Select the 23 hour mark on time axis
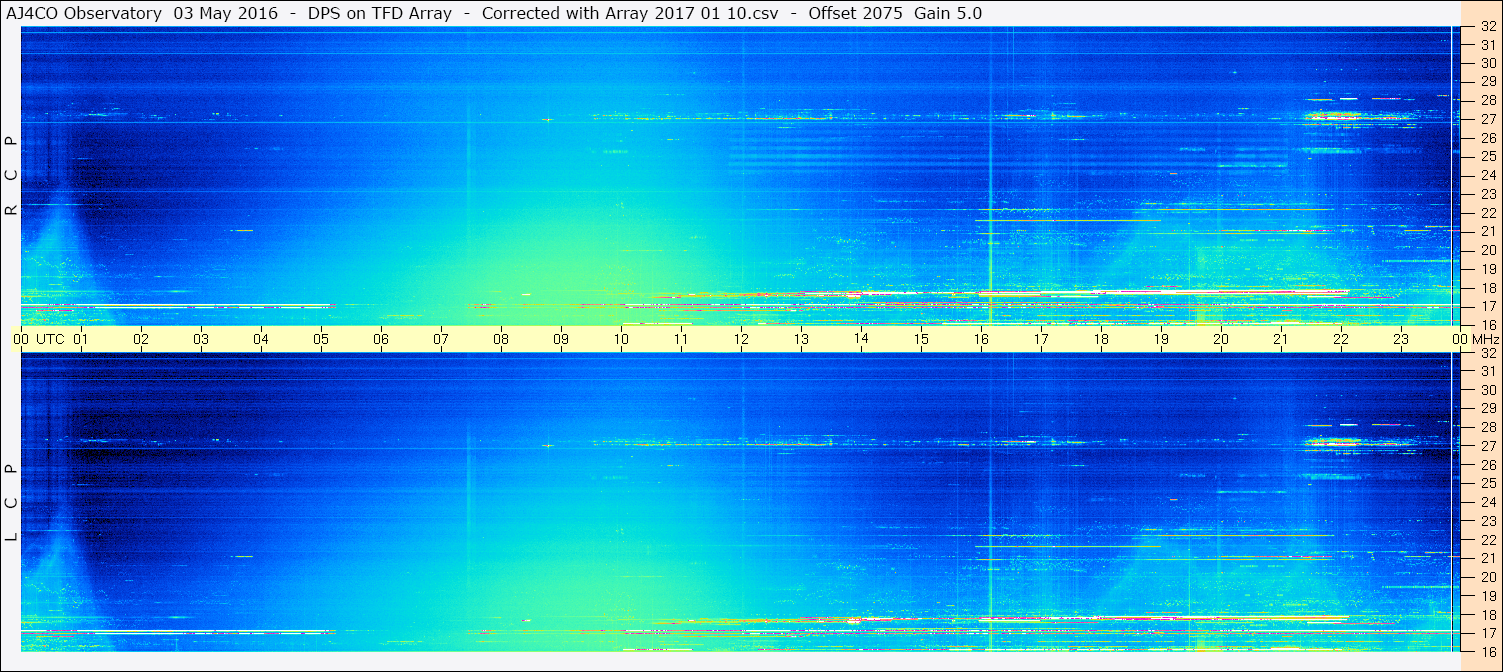 click(x=1401, y=339)
